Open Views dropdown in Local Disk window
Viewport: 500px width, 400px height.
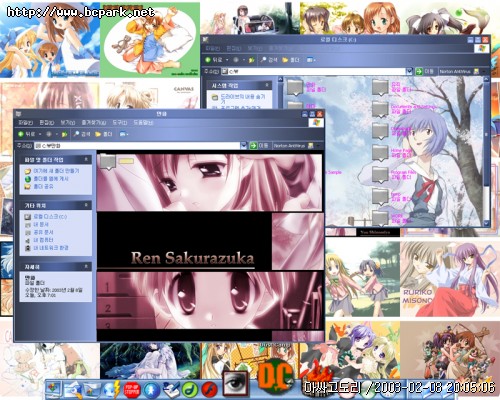click(x=311, y=60)
